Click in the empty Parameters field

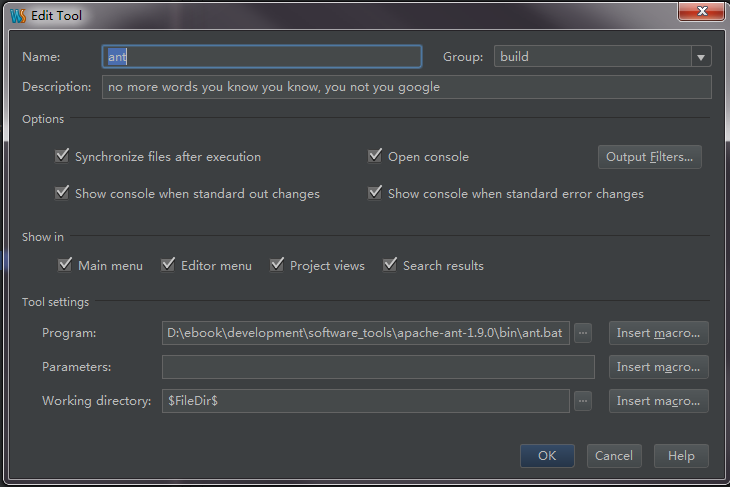[x=378, y=367]
